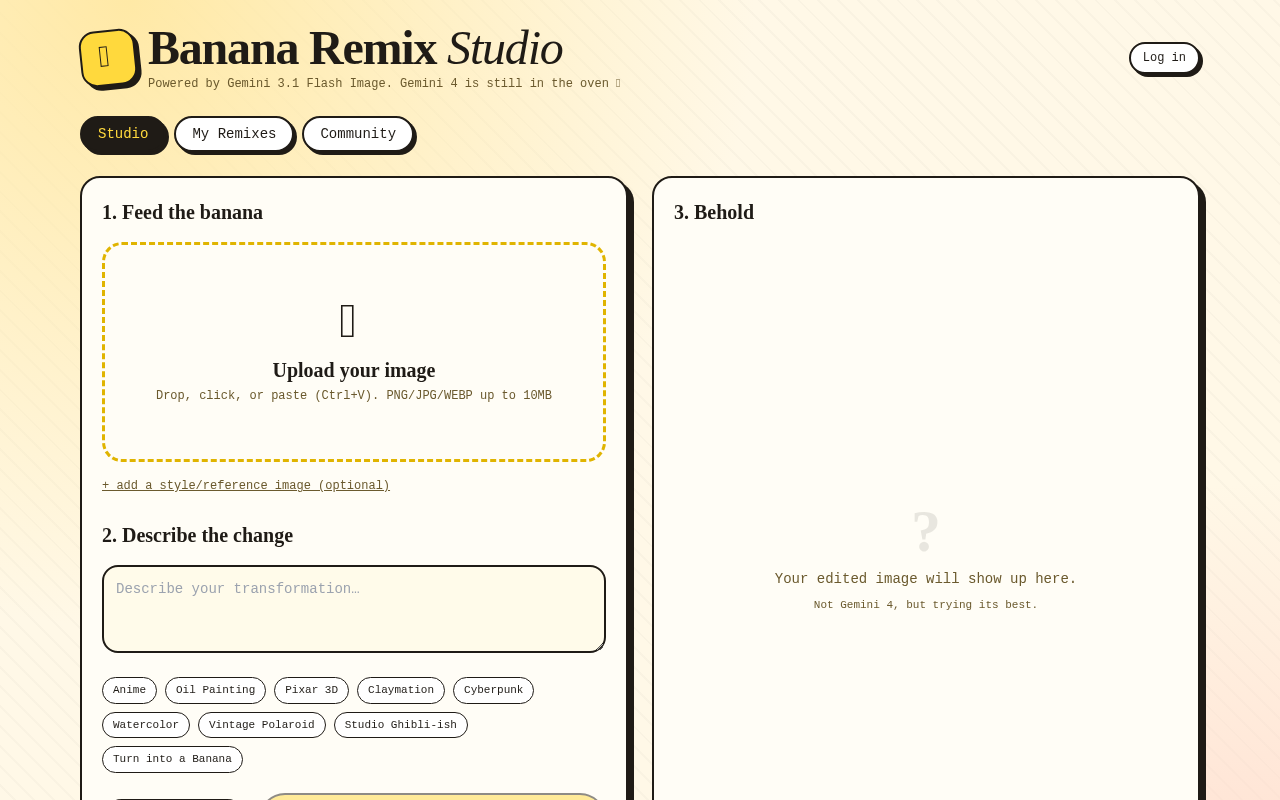
Task: Choose the Oil Painting style chip
Action: 215,690
